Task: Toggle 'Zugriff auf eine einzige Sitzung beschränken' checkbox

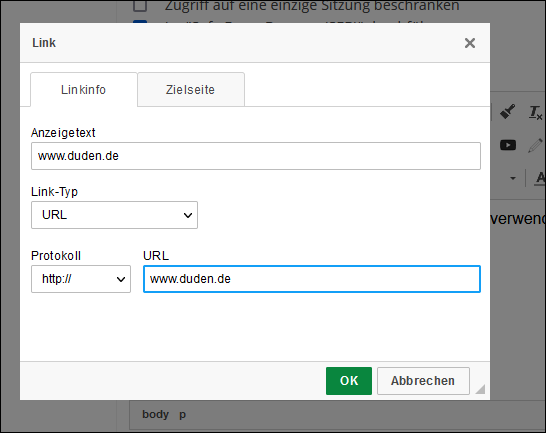Action: pyautogui.click(x=140, y=5)
